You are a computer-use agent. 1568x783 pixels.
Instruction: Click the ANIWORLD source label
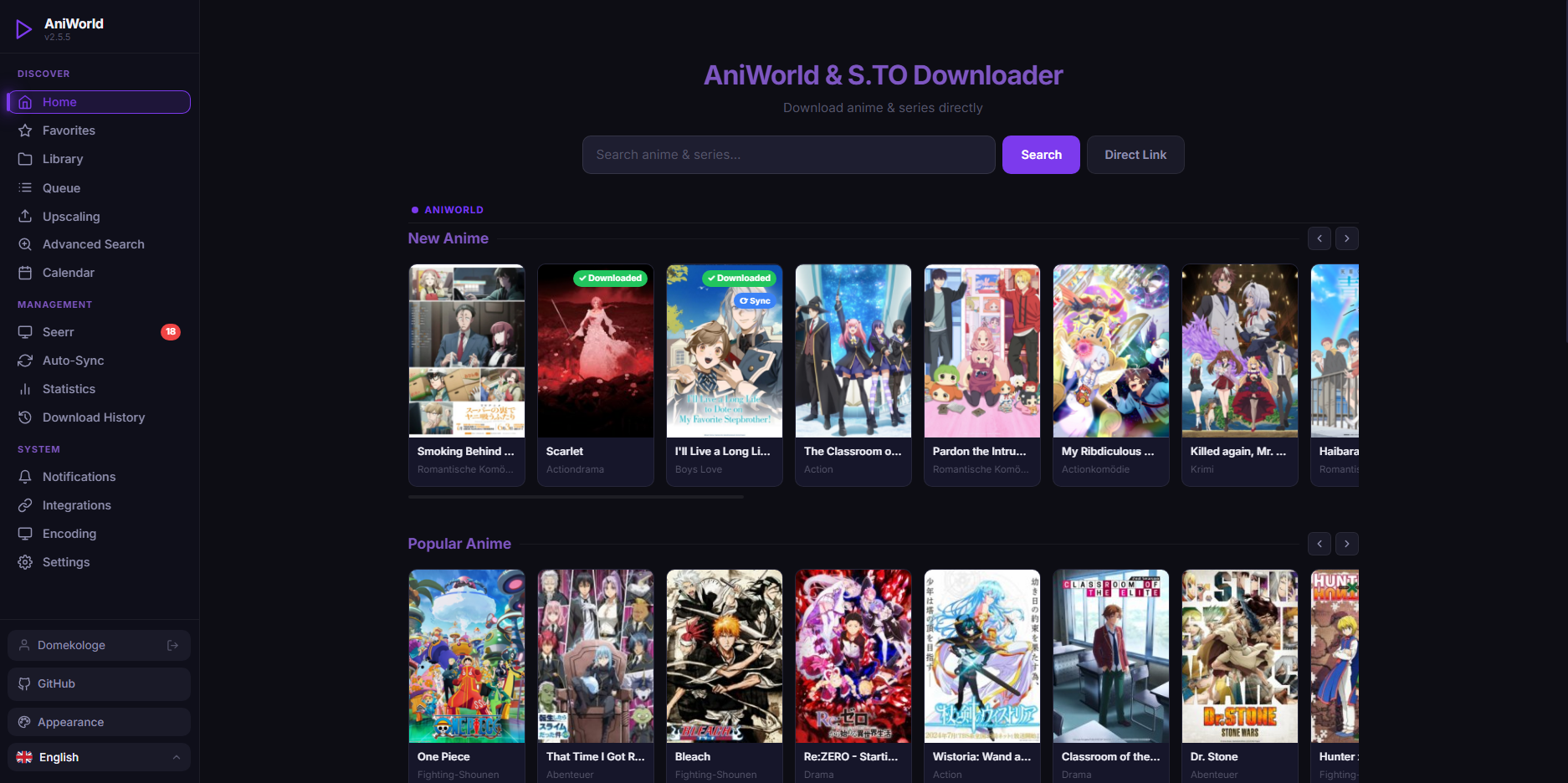coord(453,210)
